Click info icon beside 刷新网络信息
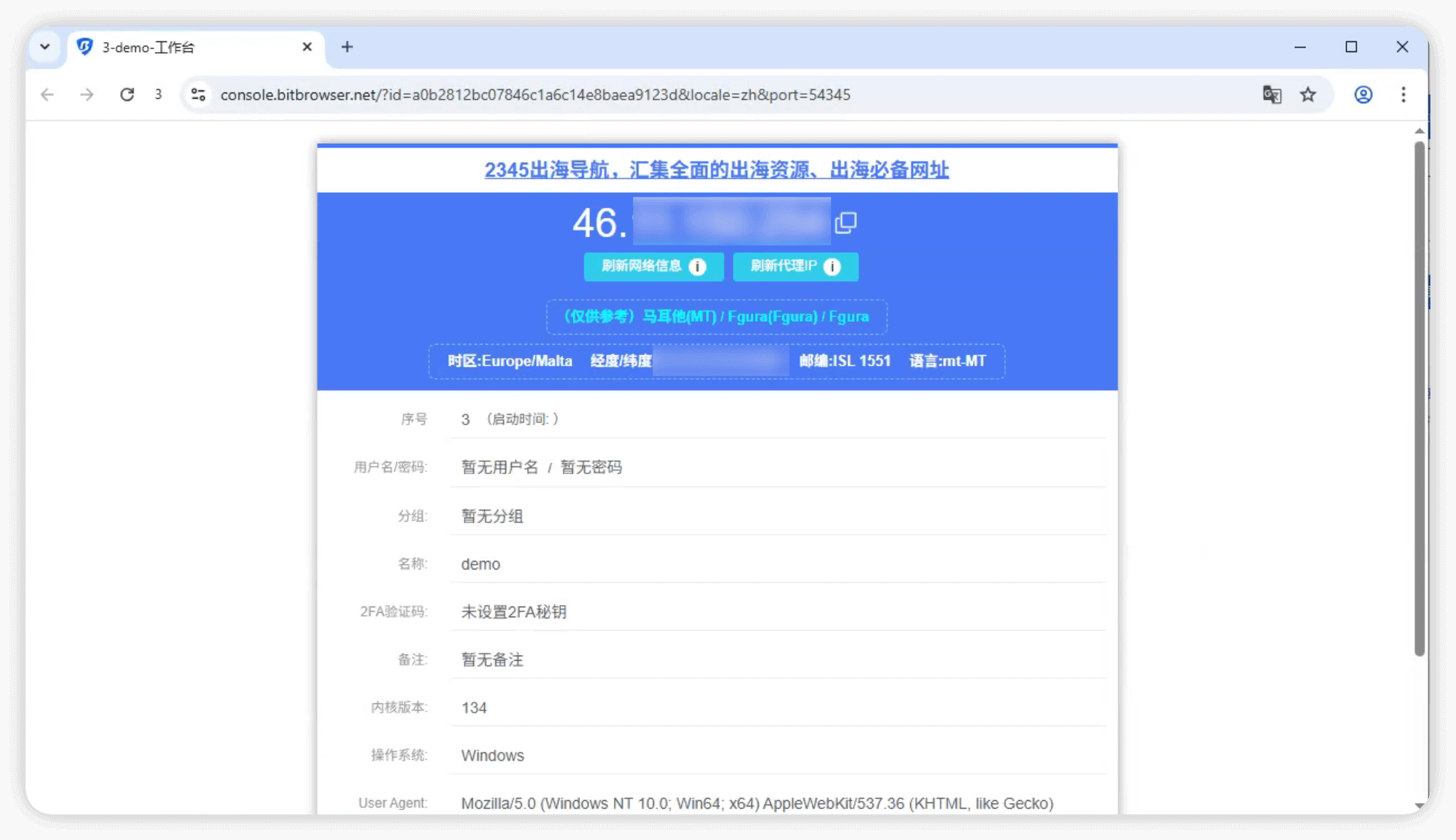The width and height of the screenshot is (1456, 840). coord(697,266)
